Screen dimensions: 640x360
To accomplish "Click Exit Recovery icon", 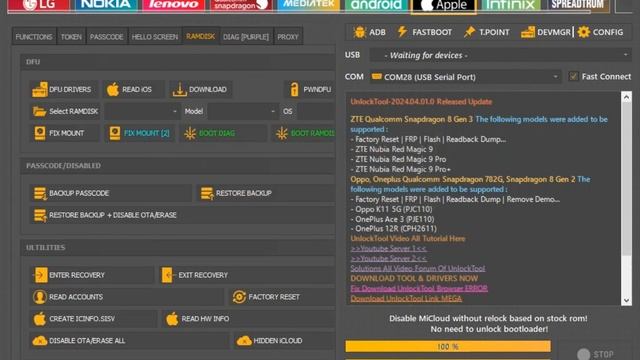I will [x=167, y=275].
